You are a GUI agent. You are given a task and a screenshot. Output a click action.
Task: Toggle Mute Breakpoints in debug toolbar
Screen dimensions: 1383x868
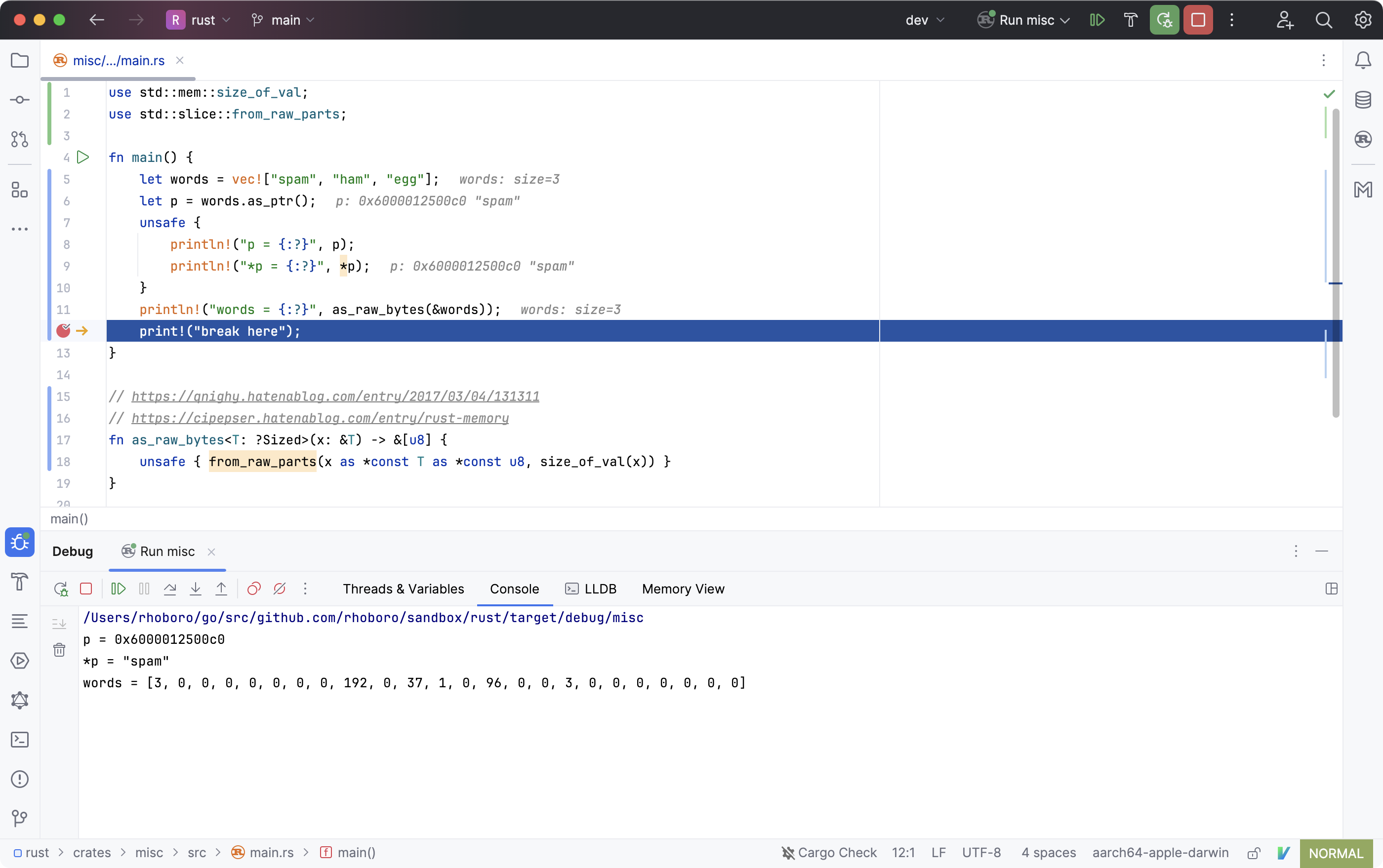click(280, 589)
